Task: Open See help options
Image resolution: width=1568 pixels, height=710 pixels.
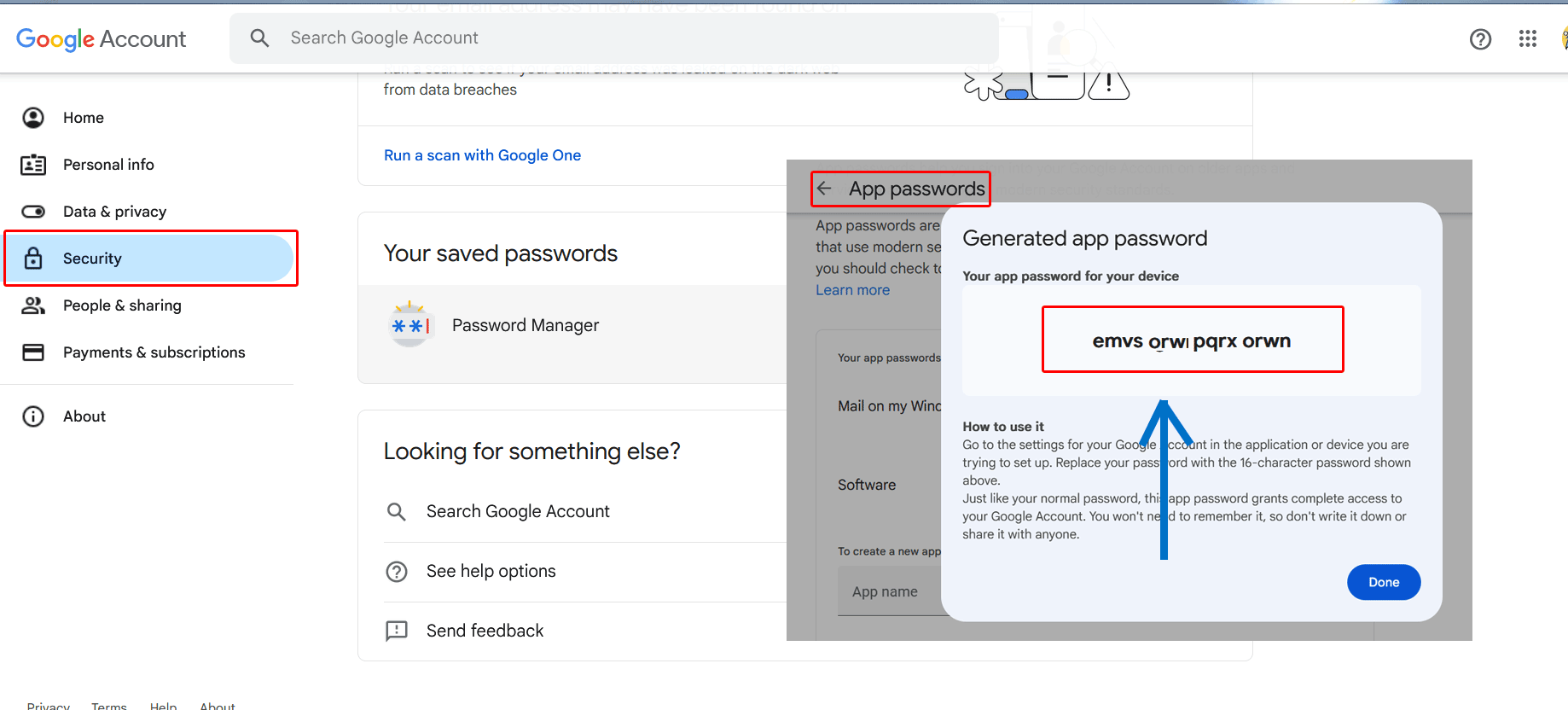Action: pyautogui.click(x=491, y=571)
